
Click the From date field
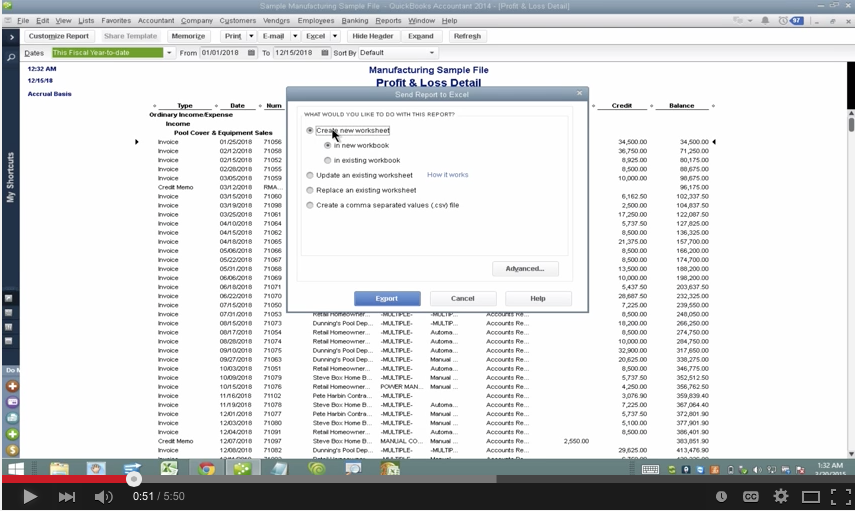click(x=223, y=53)
